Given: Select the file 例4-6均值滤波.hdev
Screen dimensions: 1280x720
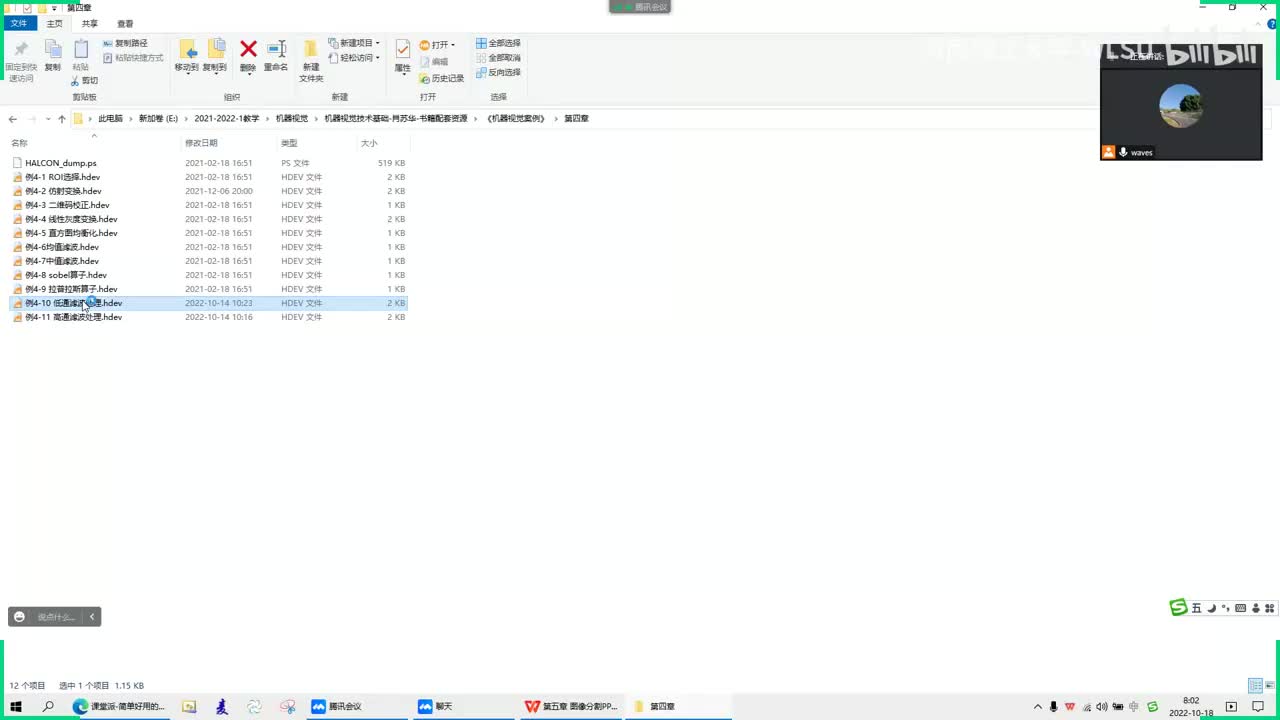Looking at the screenshot, I should coord(62,247).
